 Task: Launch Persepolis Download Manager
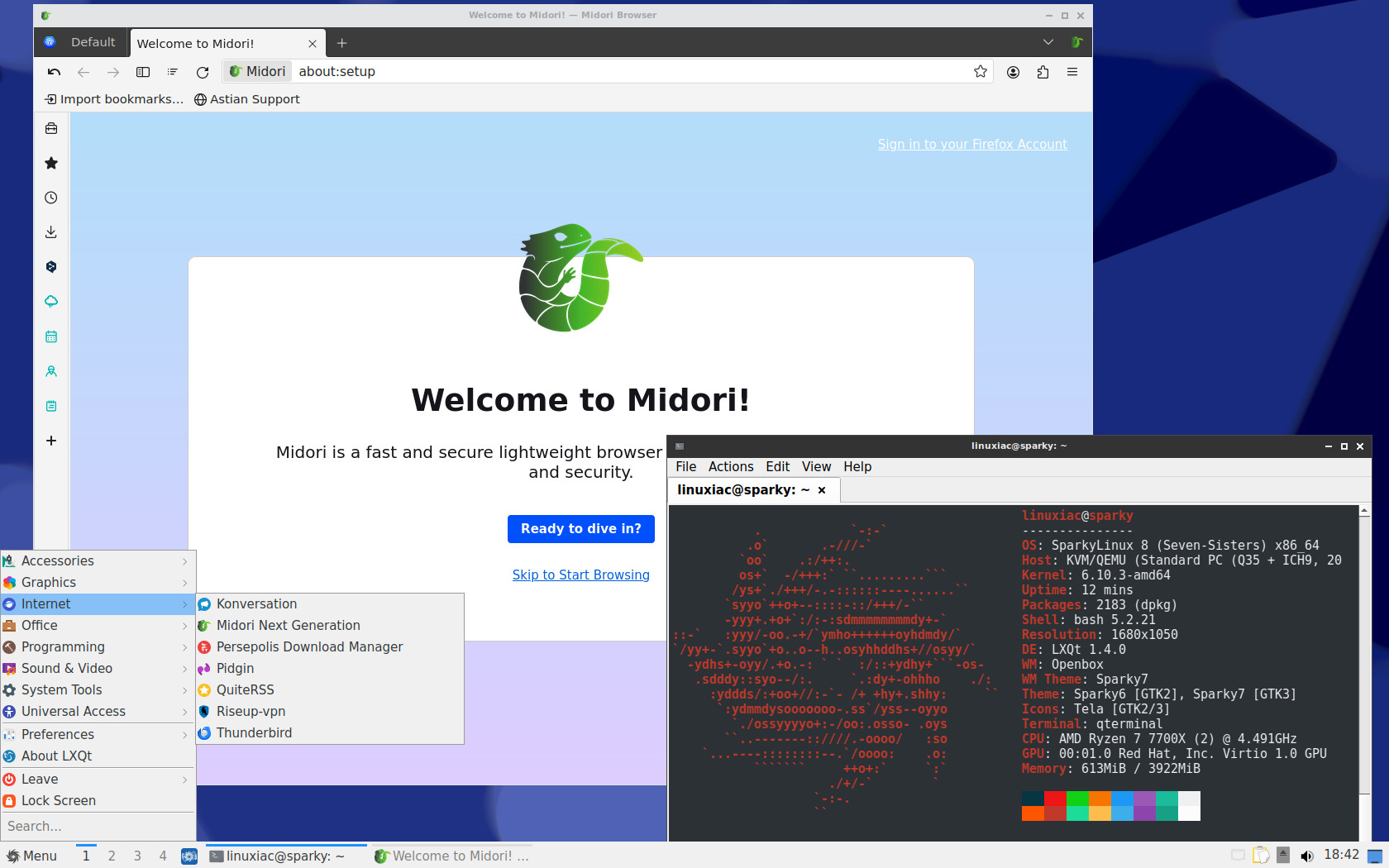(330, 647)
